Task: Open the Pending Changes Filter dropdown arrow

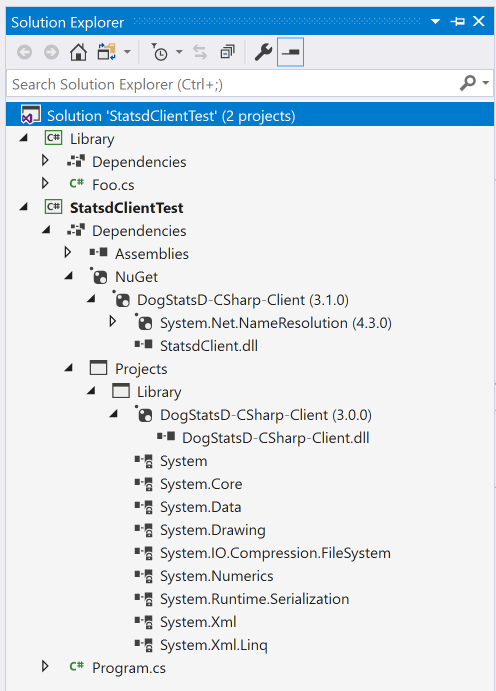Action: pos(179,52)
